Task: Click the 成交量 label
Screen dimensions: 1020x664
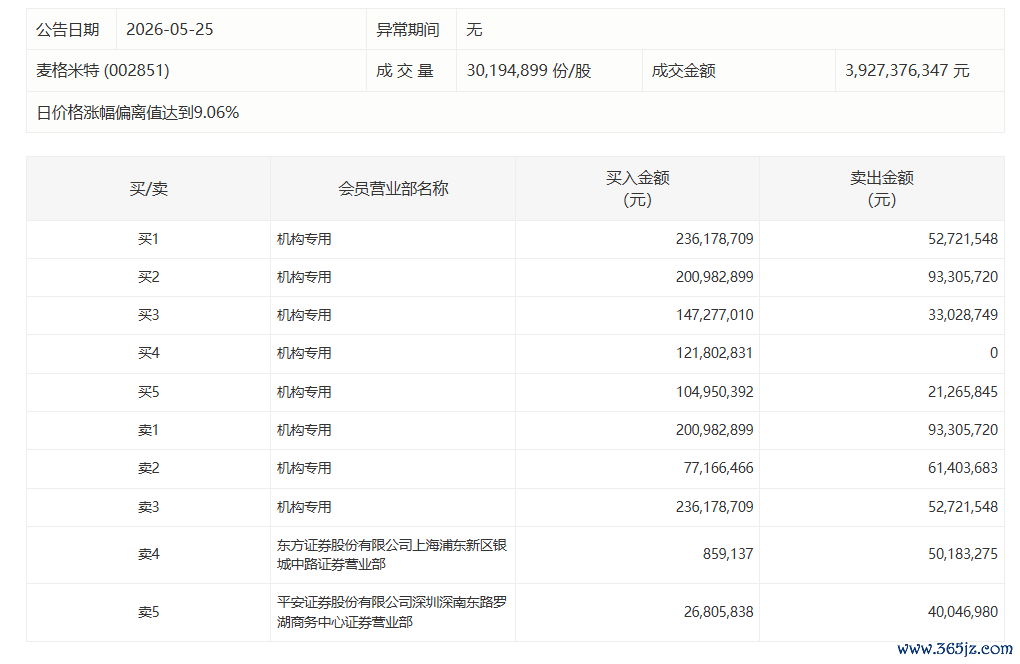Action: (405, 70)
